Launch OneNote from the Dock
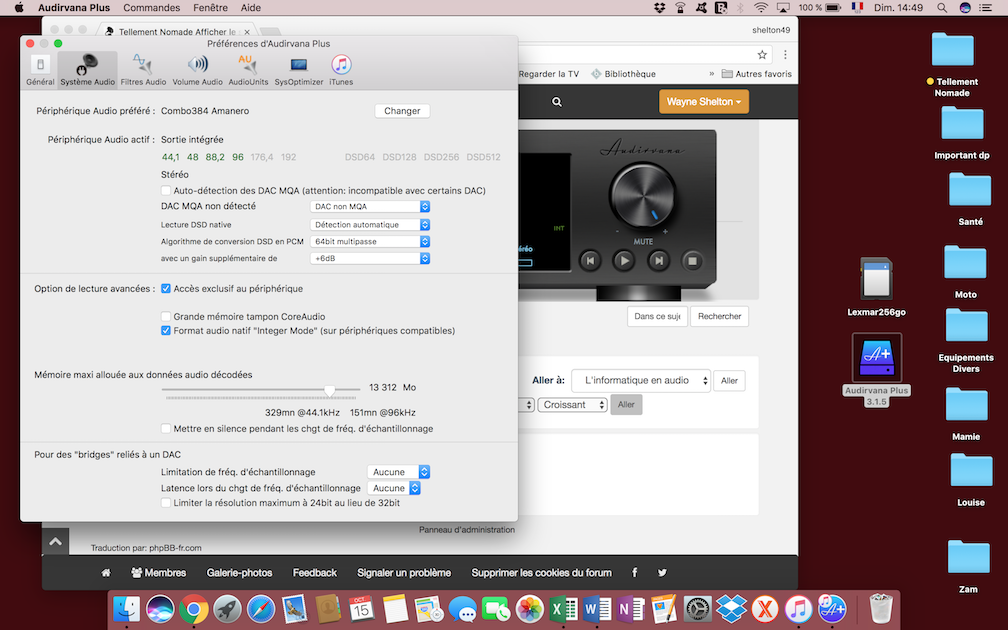This screenshot has height=630, width=1008. (631, 608)
